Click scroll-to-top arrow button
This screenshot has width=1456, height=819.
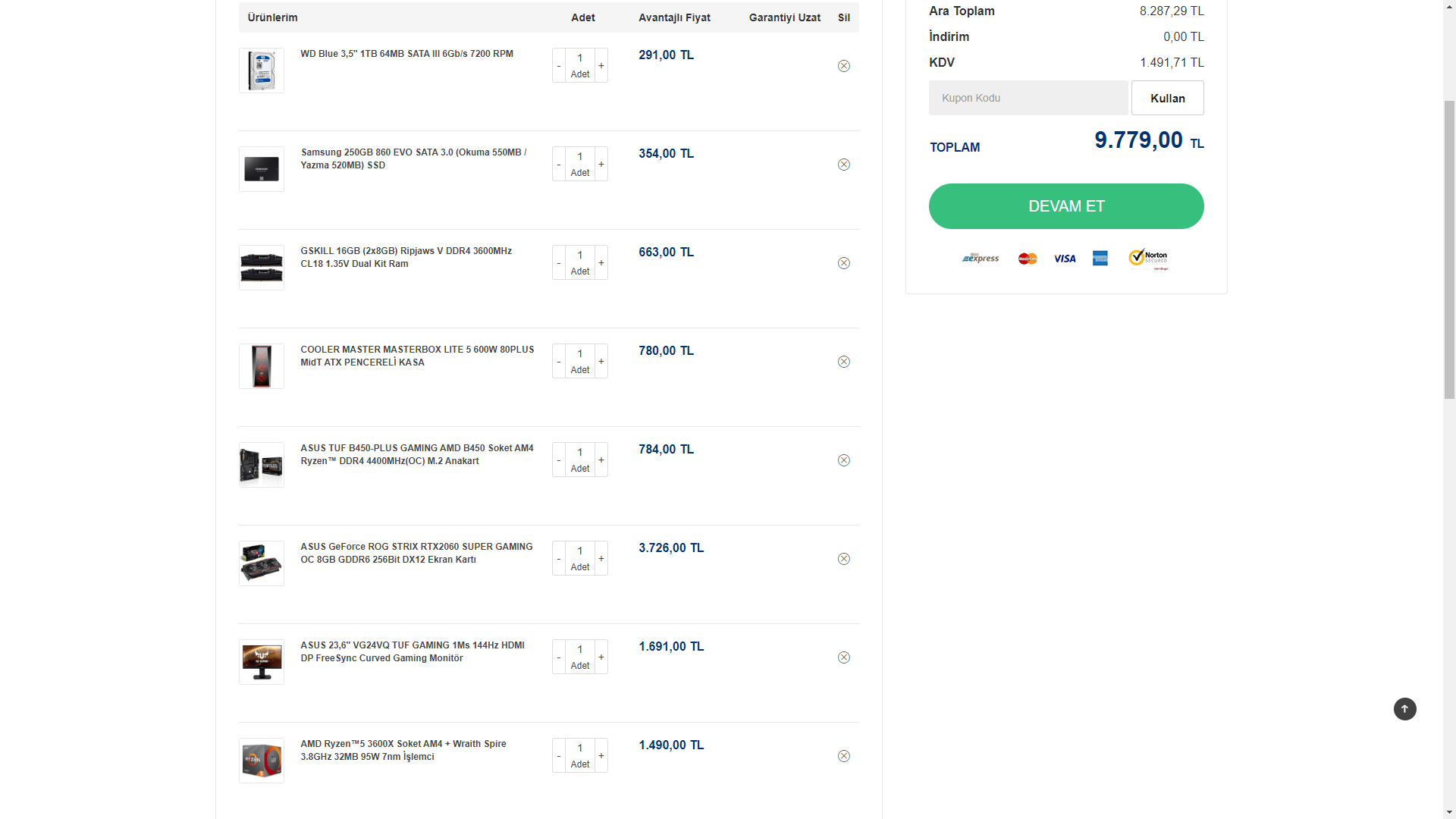pyautogui.click(x=1404, y=709)
